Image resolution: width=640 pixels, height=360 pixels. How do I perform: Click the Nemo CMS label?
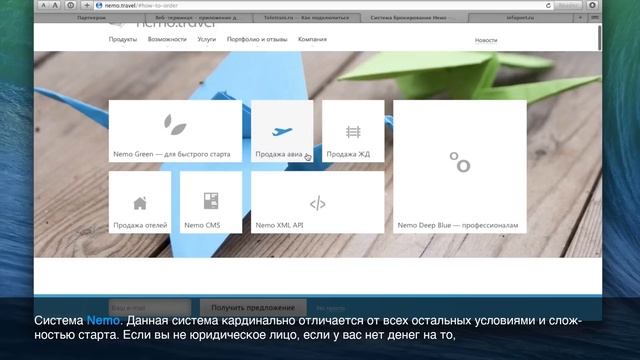(202, 225)
